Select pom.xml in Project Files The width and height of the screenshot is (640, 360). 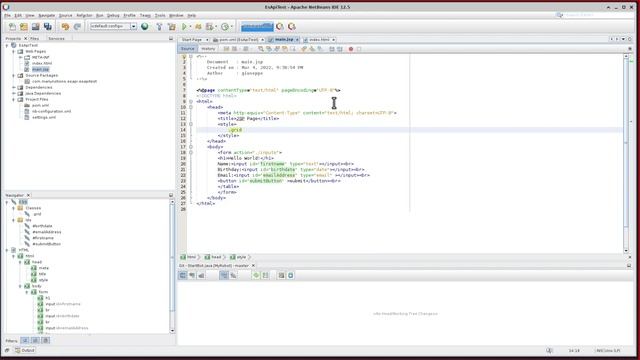(x=40, y=105)
